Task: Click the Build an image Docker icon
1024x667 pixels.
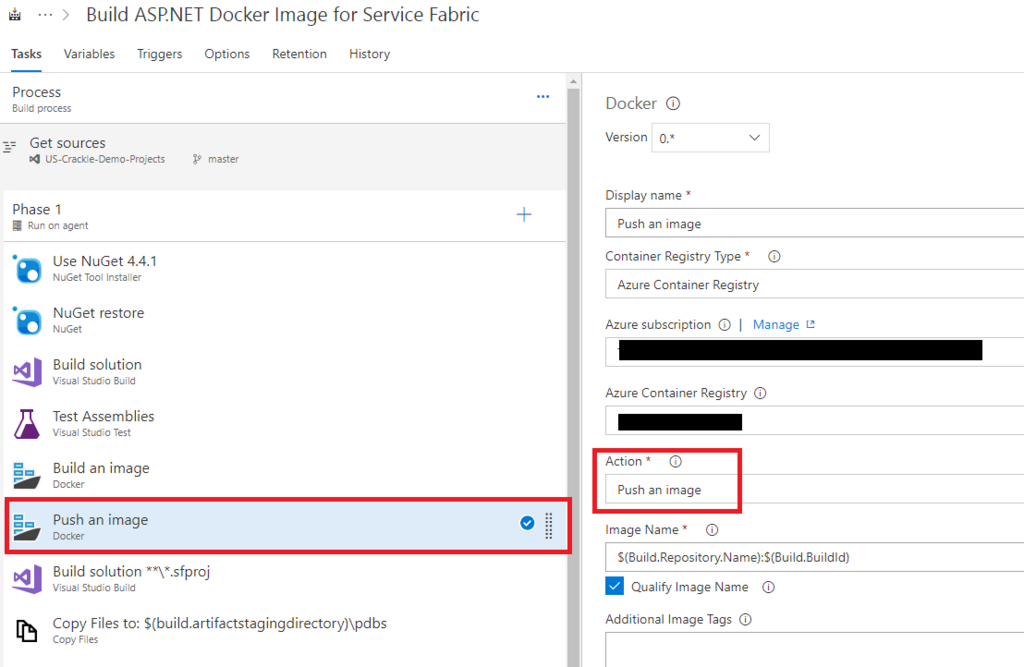Action: tap(27, 476)
